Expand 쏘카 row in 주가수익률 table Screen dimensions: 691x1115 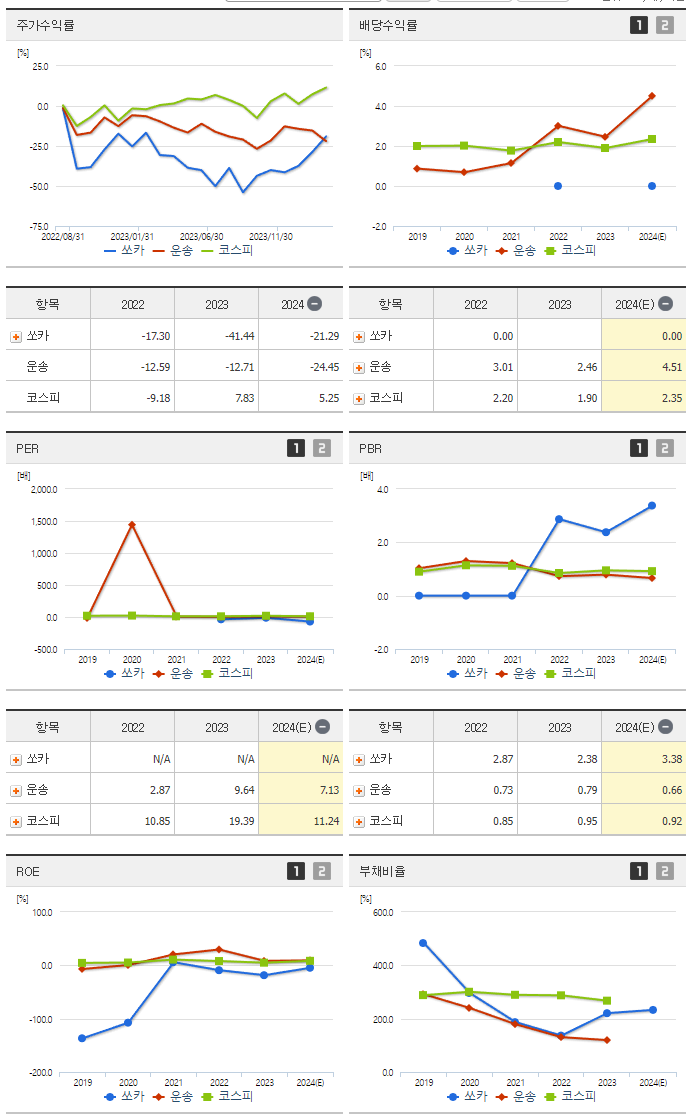click(x=16, y=336)
